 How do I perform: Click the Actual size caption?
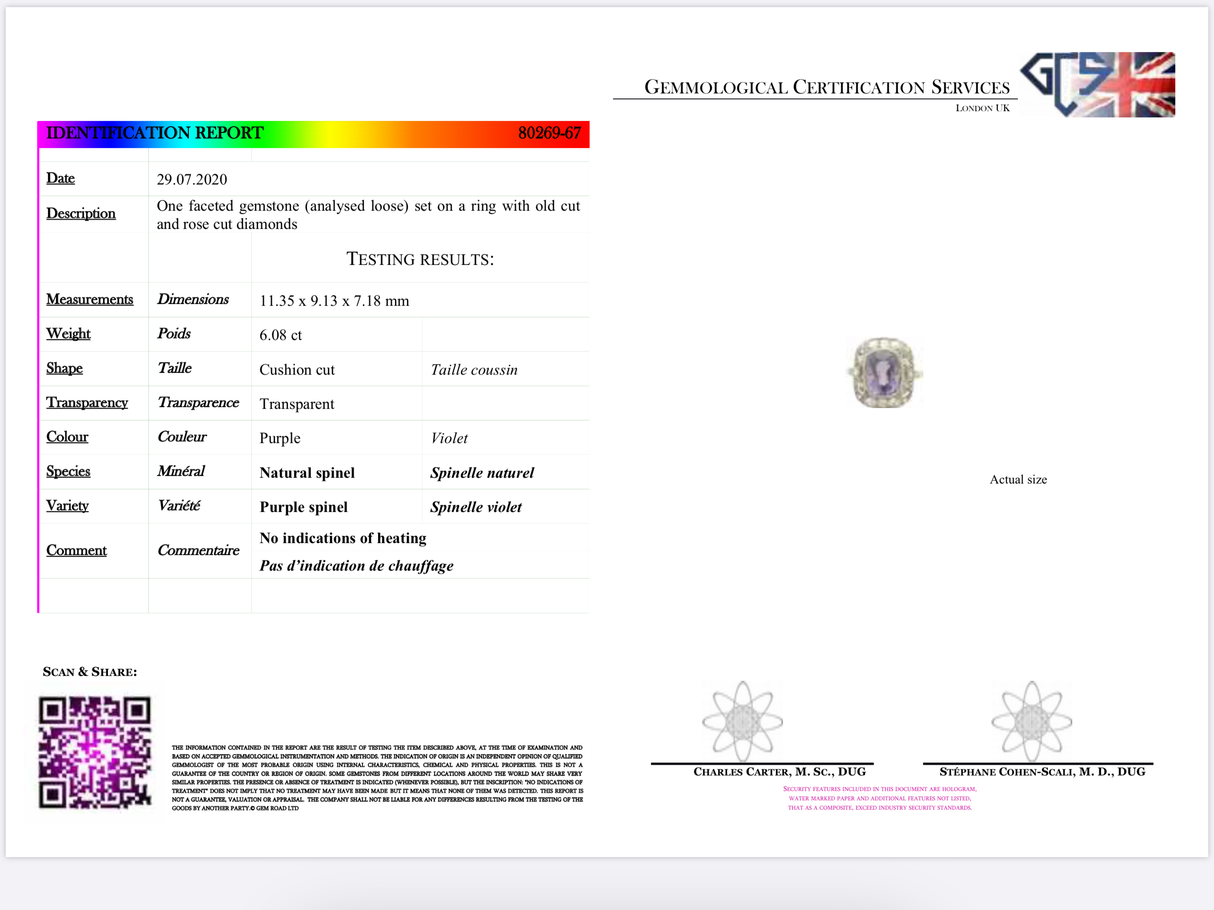pos(1018,480)
